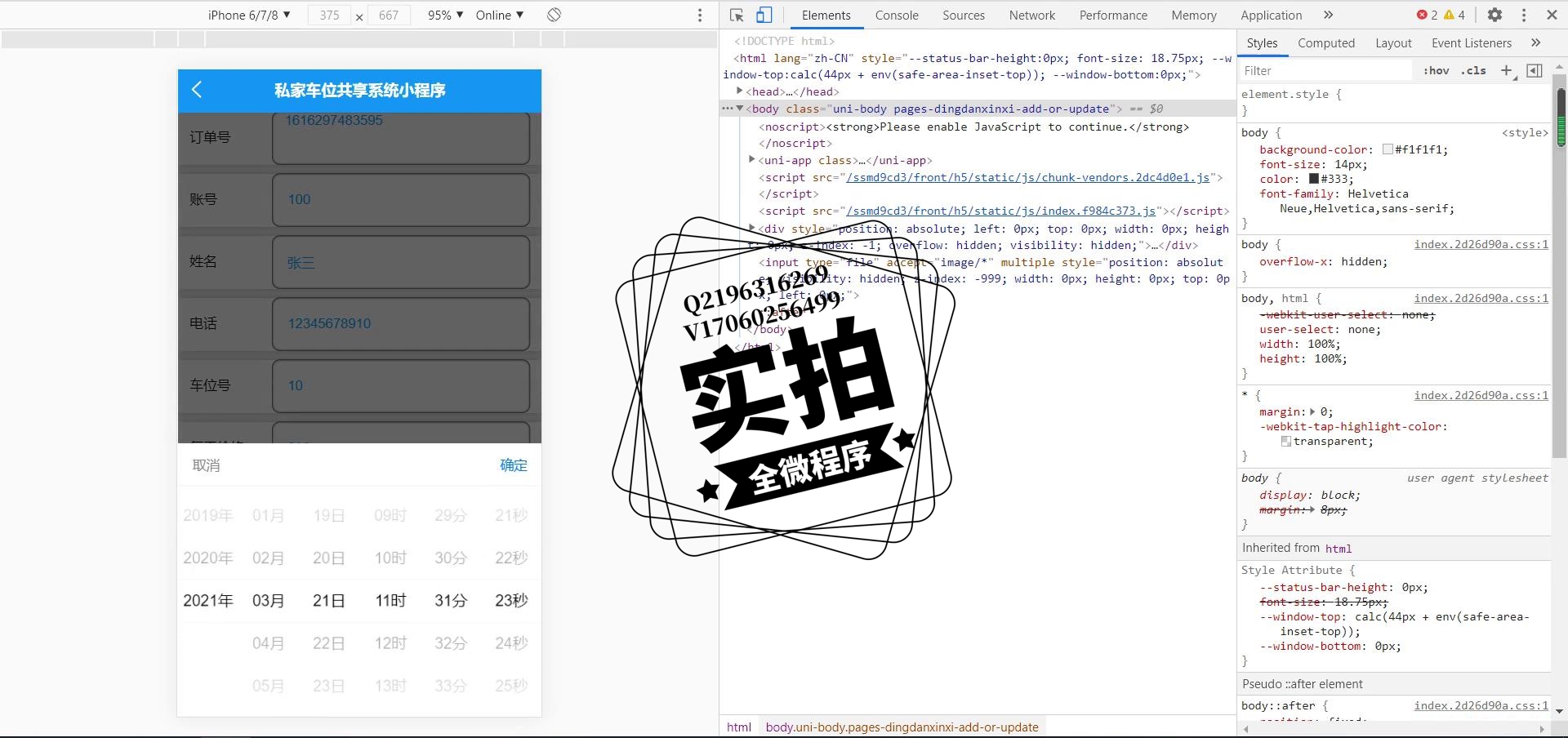
Task: Click the 订单号 input field
Action: 401,137
